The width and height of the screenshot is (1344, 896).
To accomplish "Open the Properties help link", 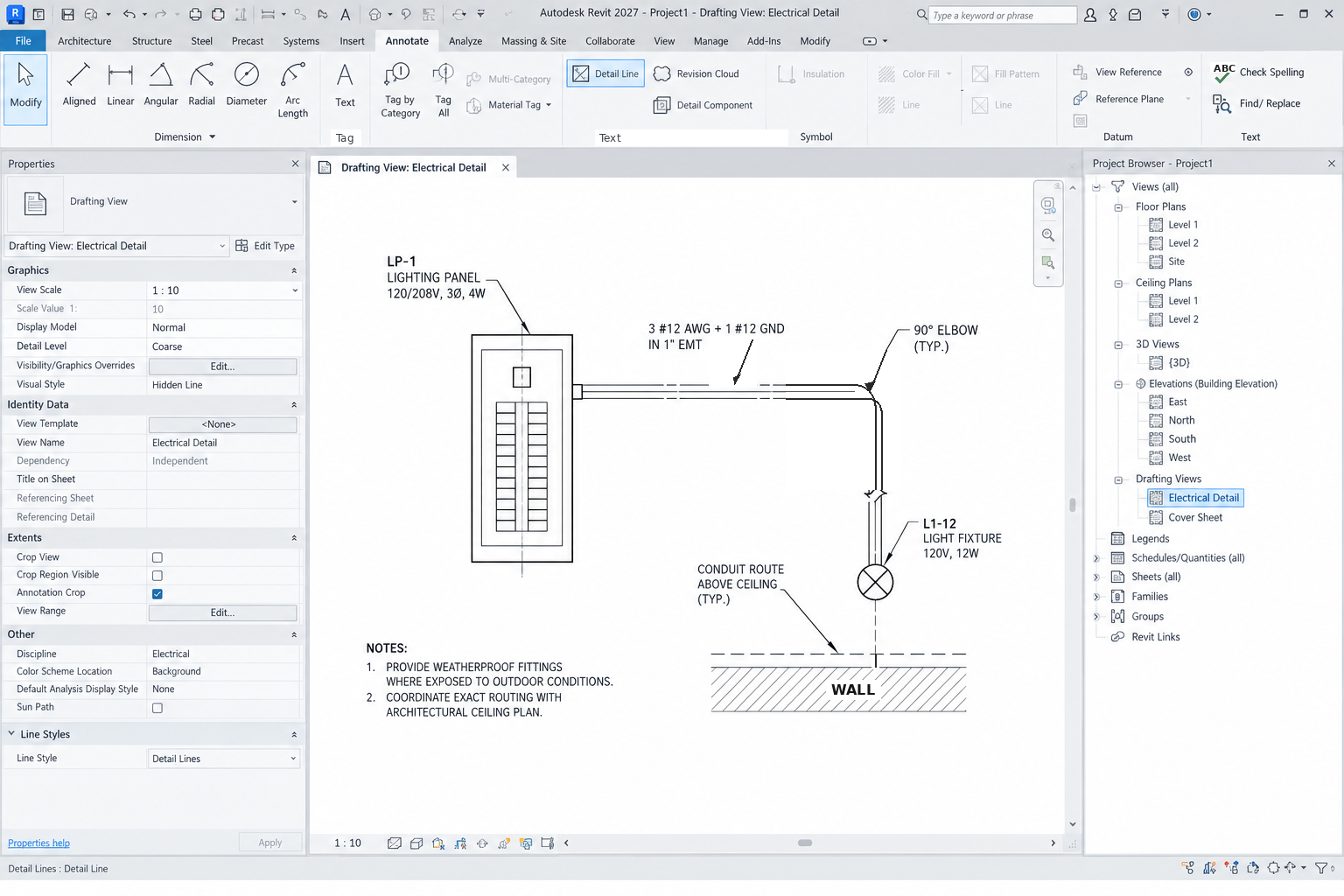I will coord(38,843).
